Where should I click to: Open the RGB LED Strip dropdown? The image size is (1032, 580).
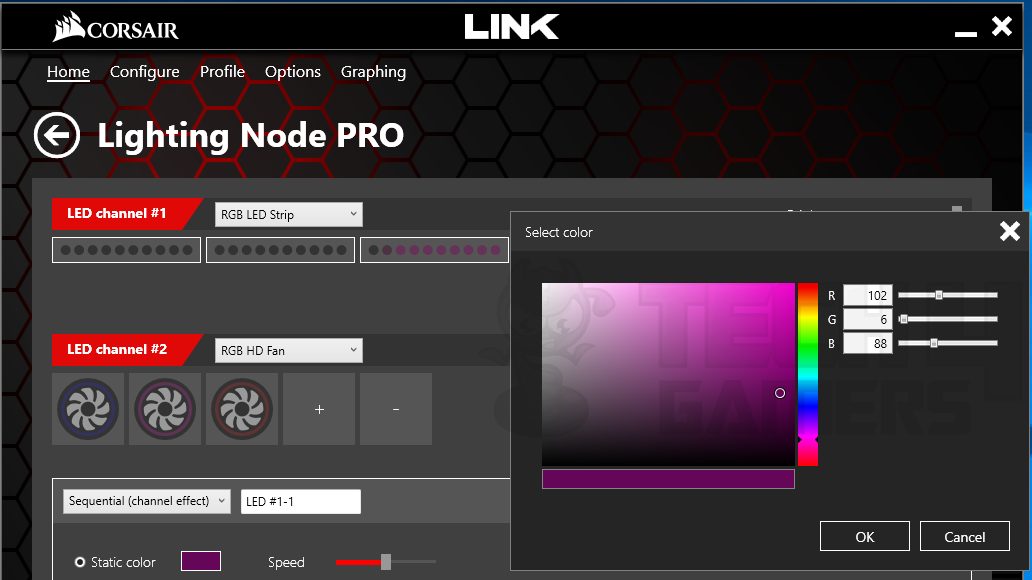tap(288, 215)
